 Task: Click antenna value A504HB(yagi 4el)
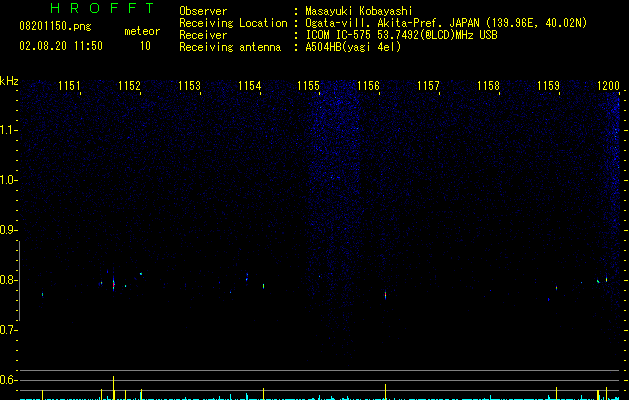pos(353,47)
